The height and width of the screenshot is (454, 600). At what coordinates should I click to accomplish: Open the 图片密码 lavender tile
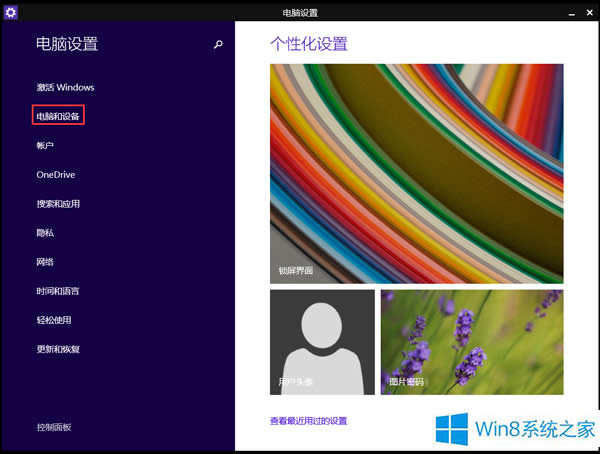[472, 341]
